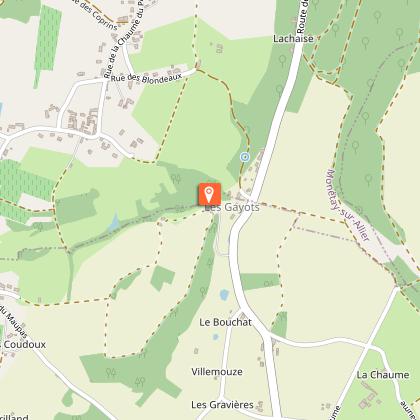
Task: Click the La Chaume place label
Action: [x=383, y=375]
